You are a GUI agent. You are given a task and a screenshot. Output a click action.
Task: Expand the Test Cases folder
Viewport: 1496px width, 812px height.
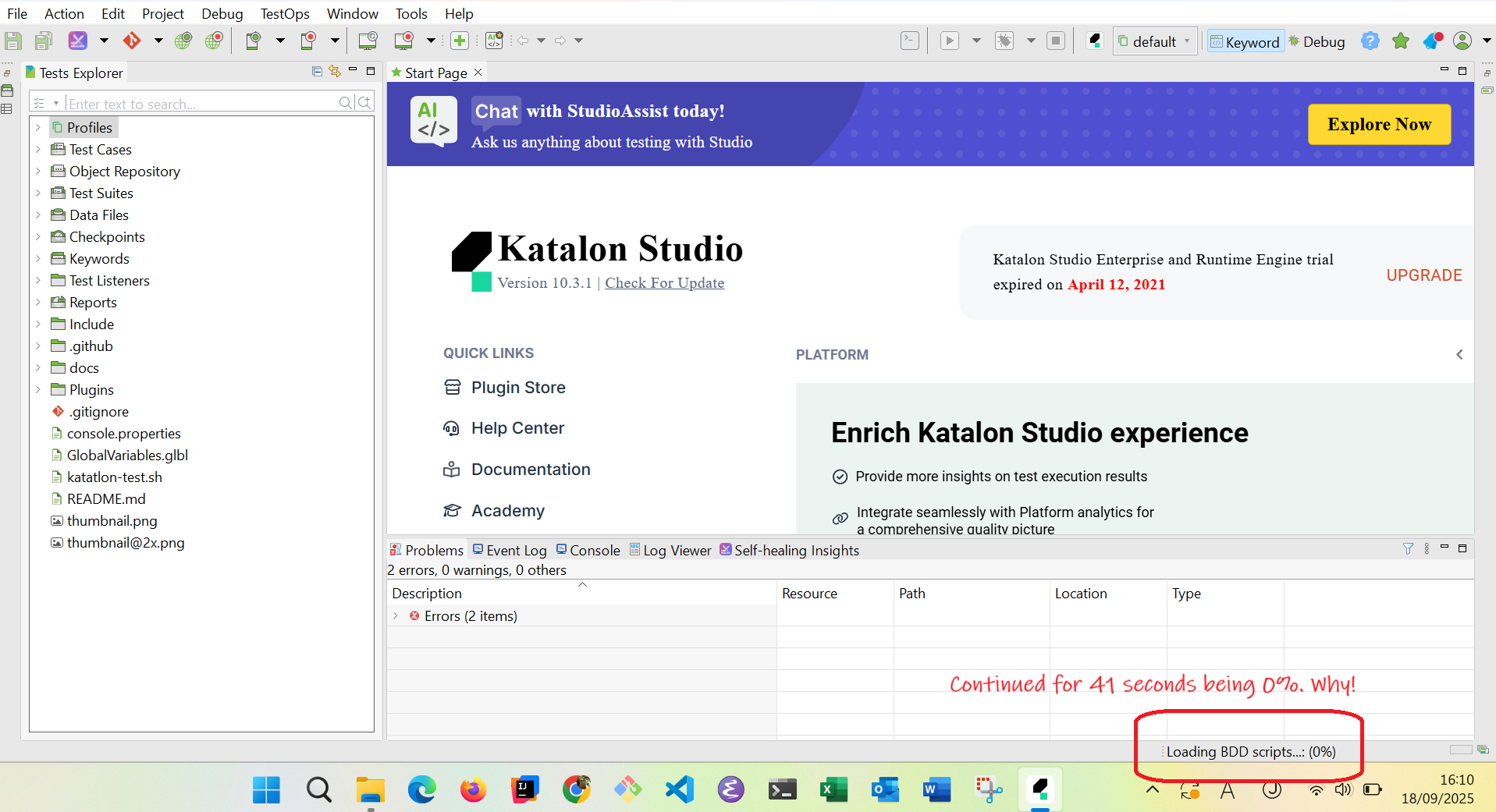point(38,149)
